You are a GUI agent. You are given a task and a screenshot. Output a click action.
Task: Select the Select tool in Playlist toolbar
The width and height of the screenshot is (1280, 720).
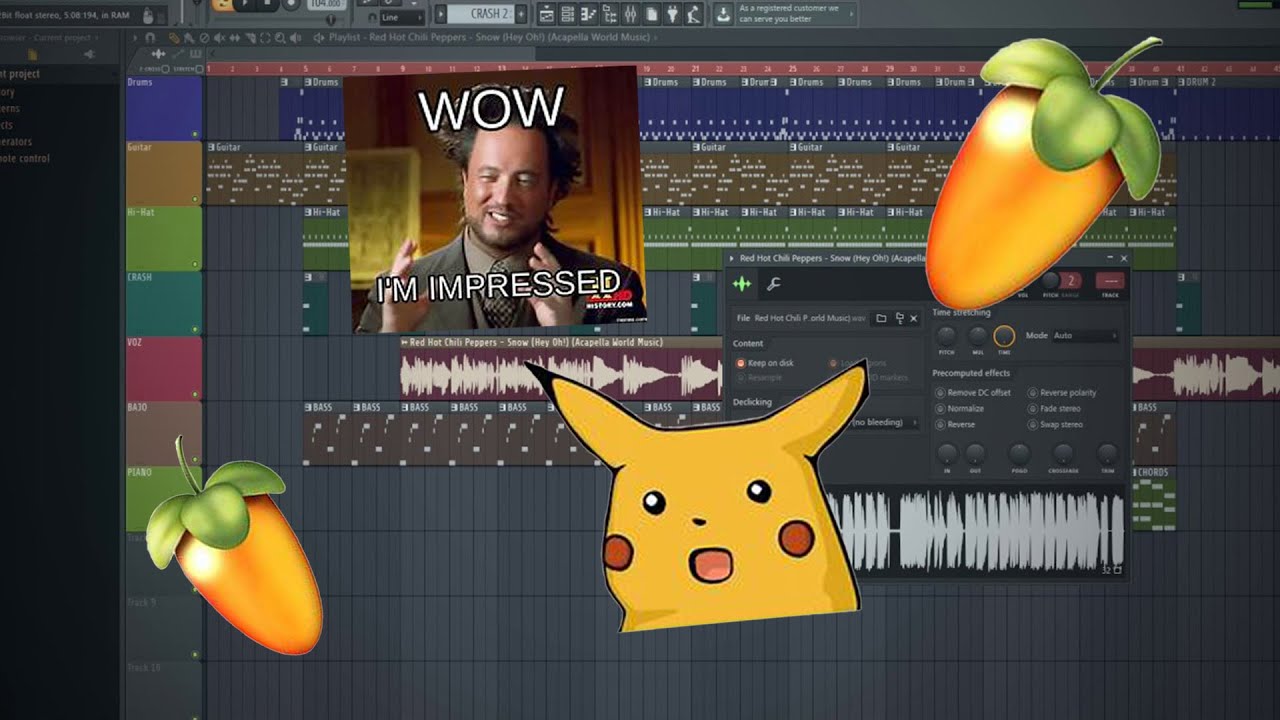(x=265, y=38)
